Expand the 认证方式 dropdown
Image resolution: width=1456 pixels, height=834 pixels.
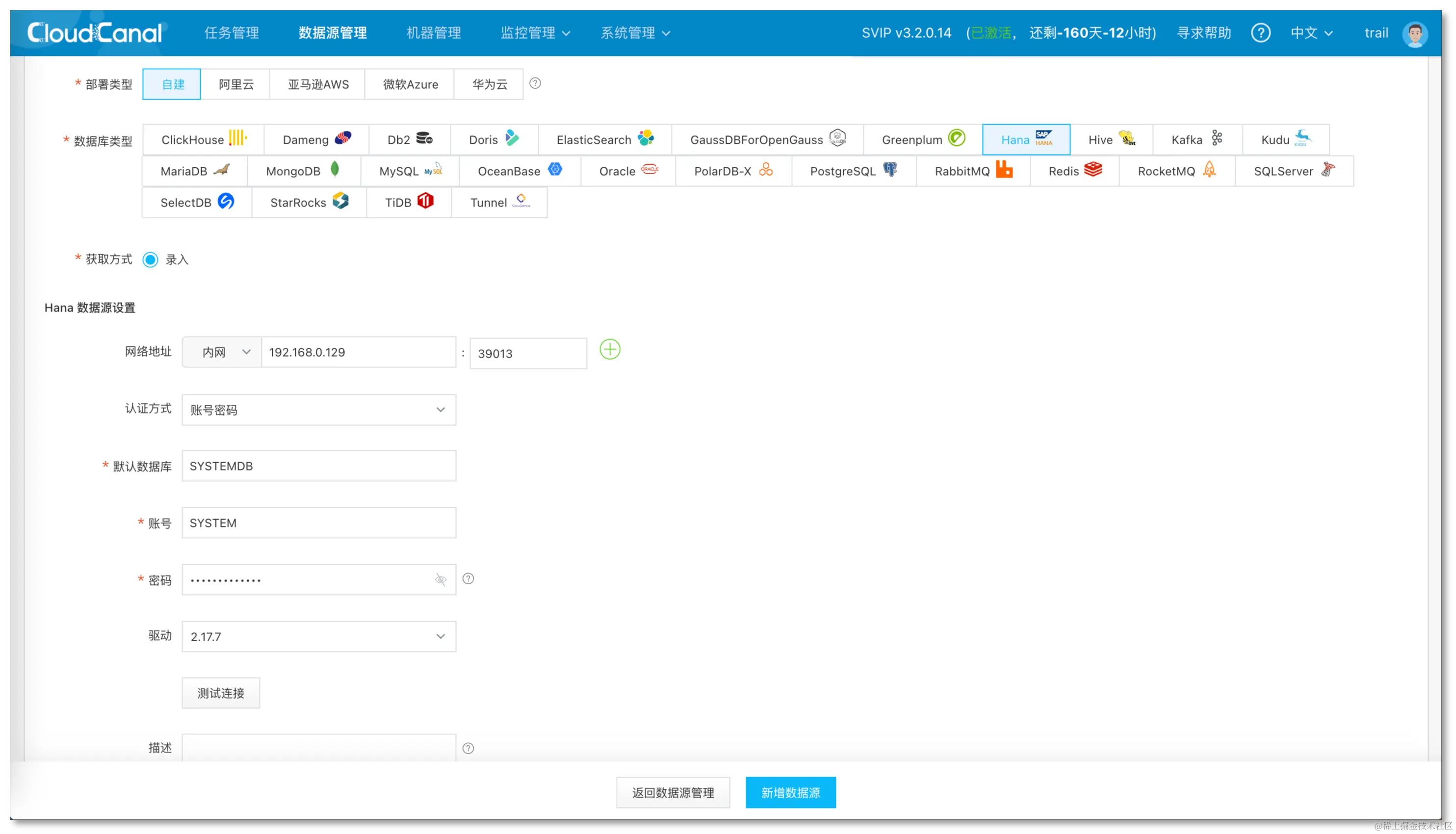(318, 410)
